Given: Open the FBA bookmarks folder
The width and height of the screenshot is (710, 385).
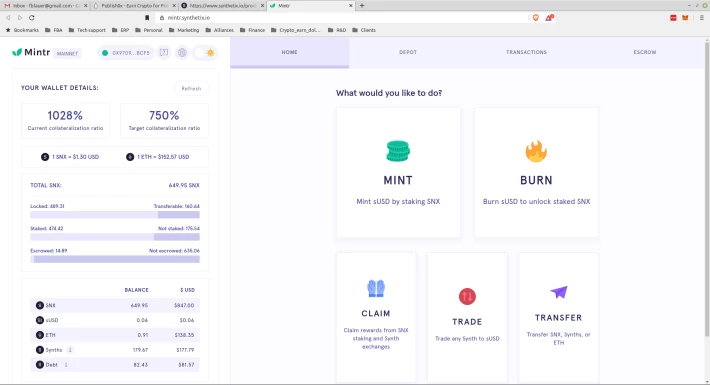Looking at the screenshot, I should pyautogui.click(x=54, y=30).
